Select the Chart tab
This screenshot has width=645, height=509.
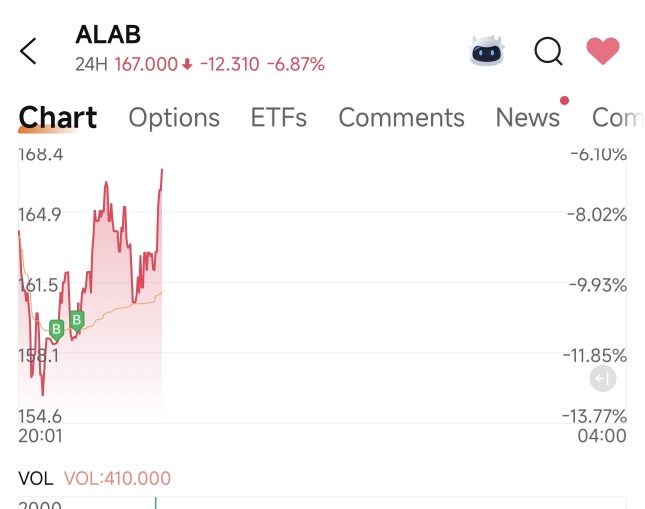coord(58,118)
